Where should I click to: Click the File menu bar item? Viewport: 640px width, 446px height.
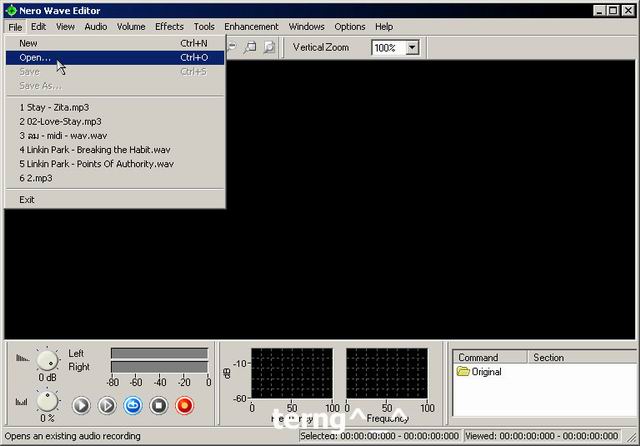[x=15, y=27]
